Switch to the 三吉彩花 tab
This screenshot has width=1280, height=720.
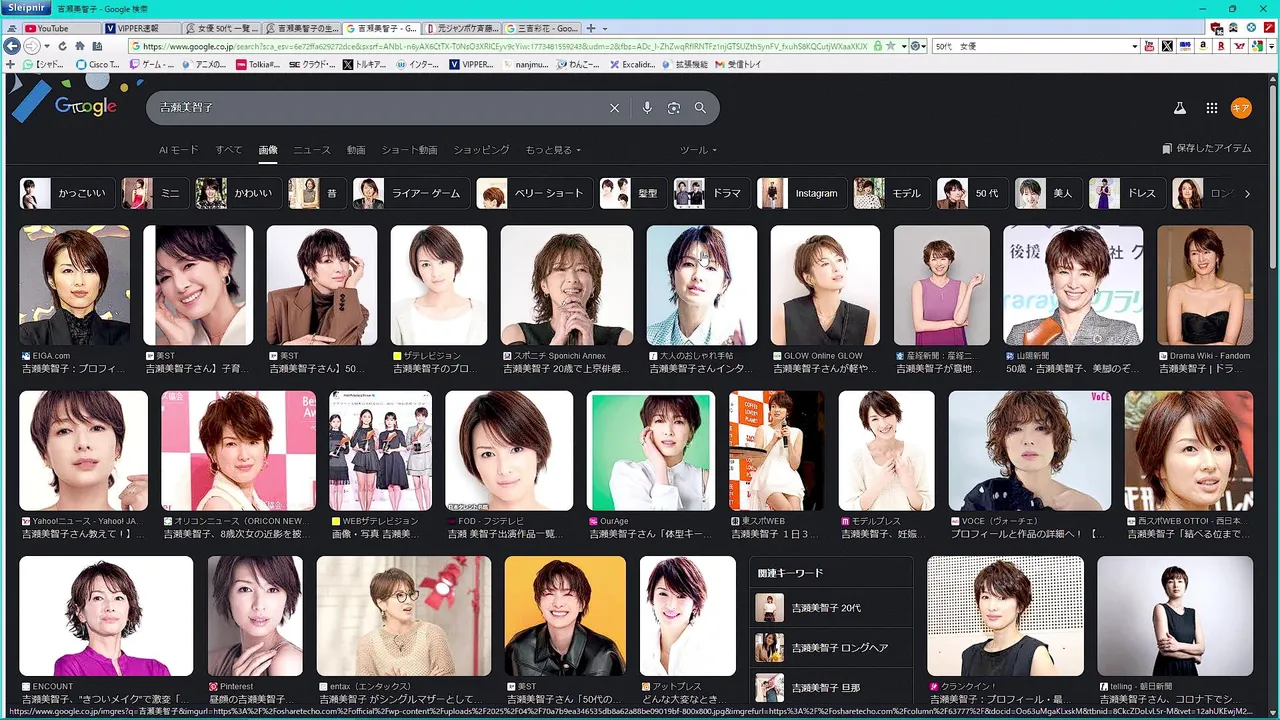(541, 28)
